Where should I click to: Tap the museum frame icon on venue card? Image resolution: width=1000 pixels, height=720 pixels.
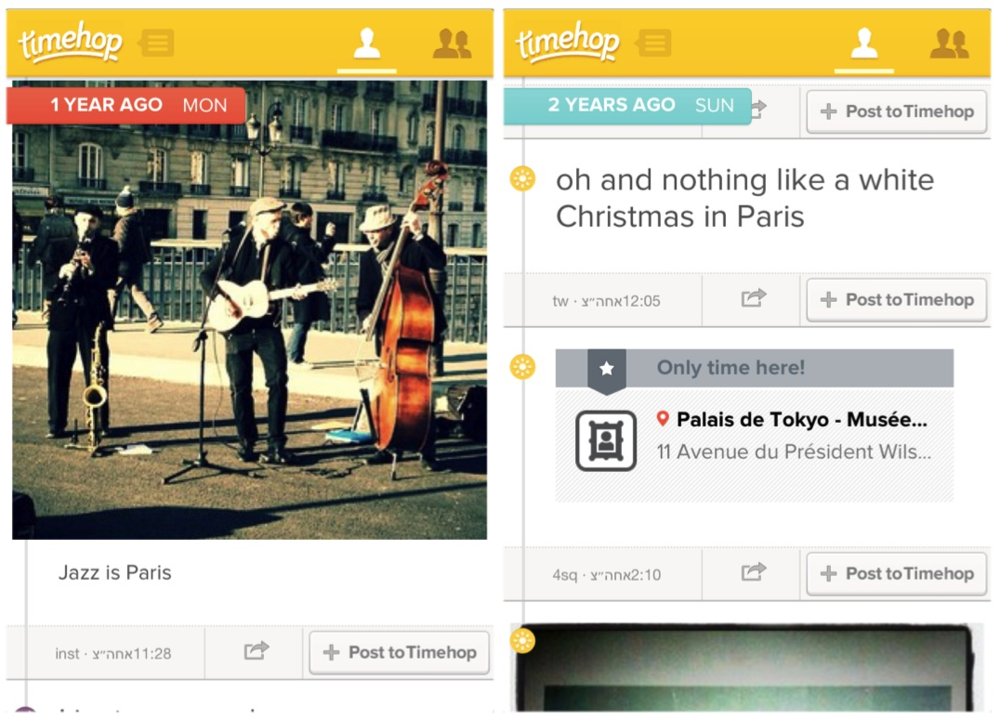point(606,441)
